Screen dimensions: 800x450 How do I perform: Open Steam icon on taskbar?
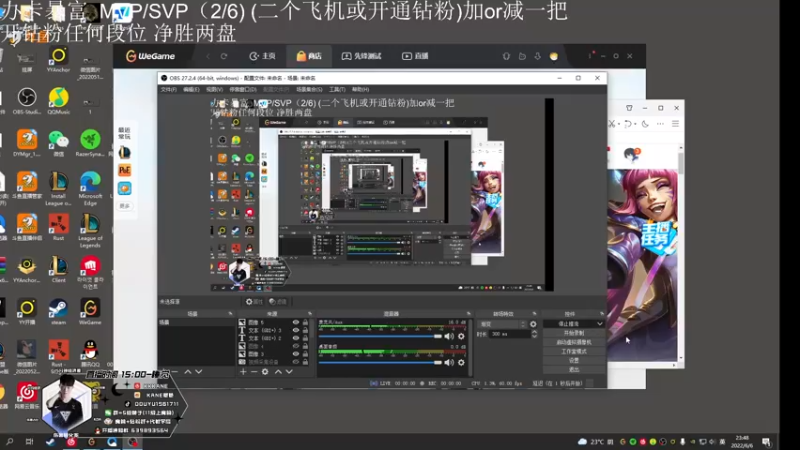50,442
